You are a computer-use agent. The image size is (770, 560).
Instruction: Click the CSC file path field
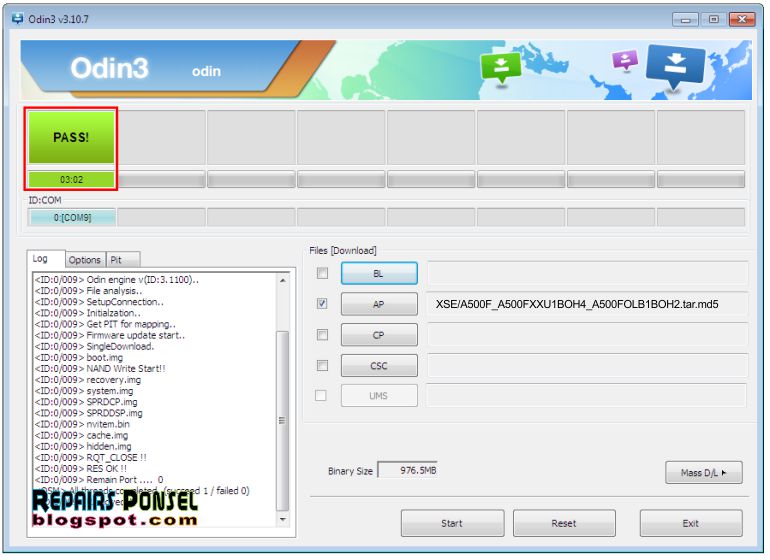pos(587,366)
